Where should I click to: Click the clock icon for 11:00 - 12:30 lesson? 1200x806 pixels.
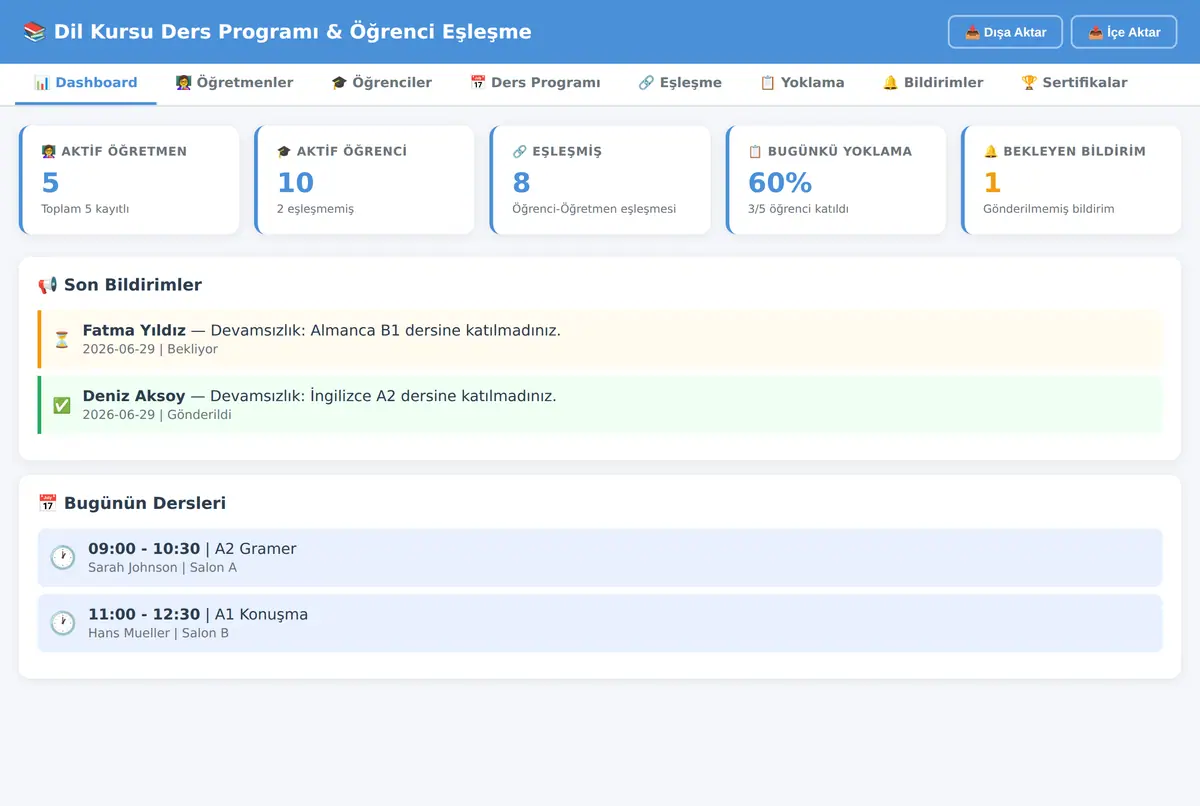click(63, 623)
